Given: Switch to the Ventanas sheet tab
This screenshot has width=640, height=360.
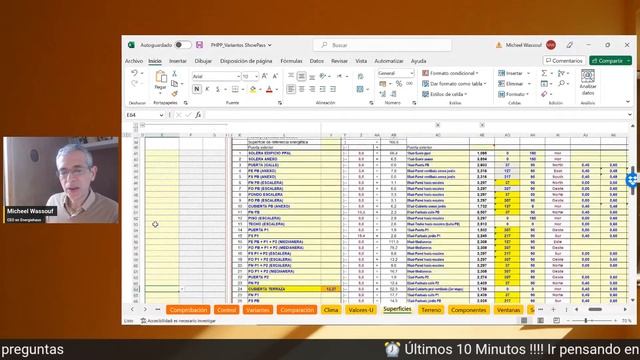Looking at the screenshot, I should click(508, 310).
